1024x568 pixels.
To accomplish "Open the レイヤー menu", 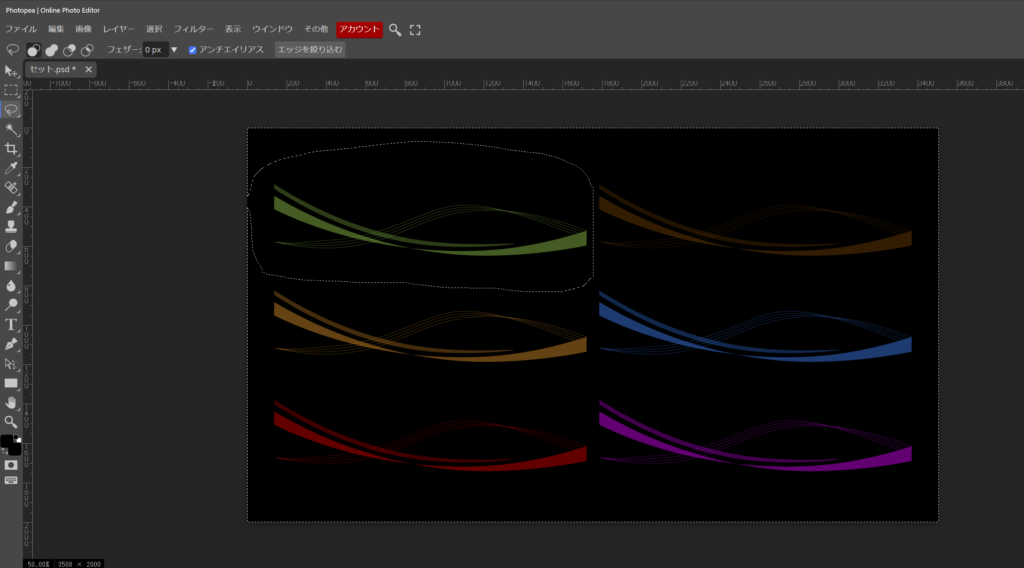I will tap(118, 30).
